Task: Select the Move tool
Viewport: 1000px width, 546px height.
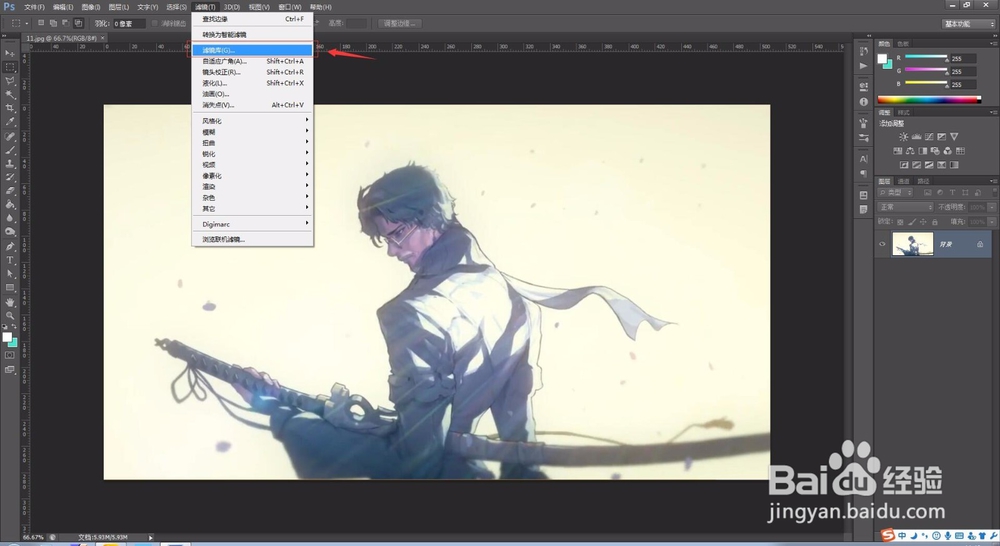Action: [x=10, y=54]
